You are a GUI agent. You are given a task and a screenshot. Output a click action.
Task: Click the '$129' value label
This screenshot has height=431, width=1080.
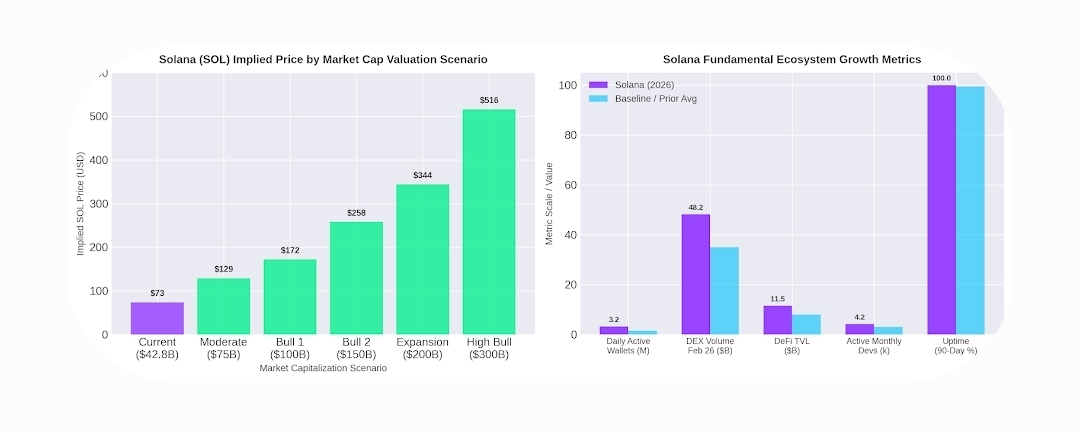click(224, 269)
